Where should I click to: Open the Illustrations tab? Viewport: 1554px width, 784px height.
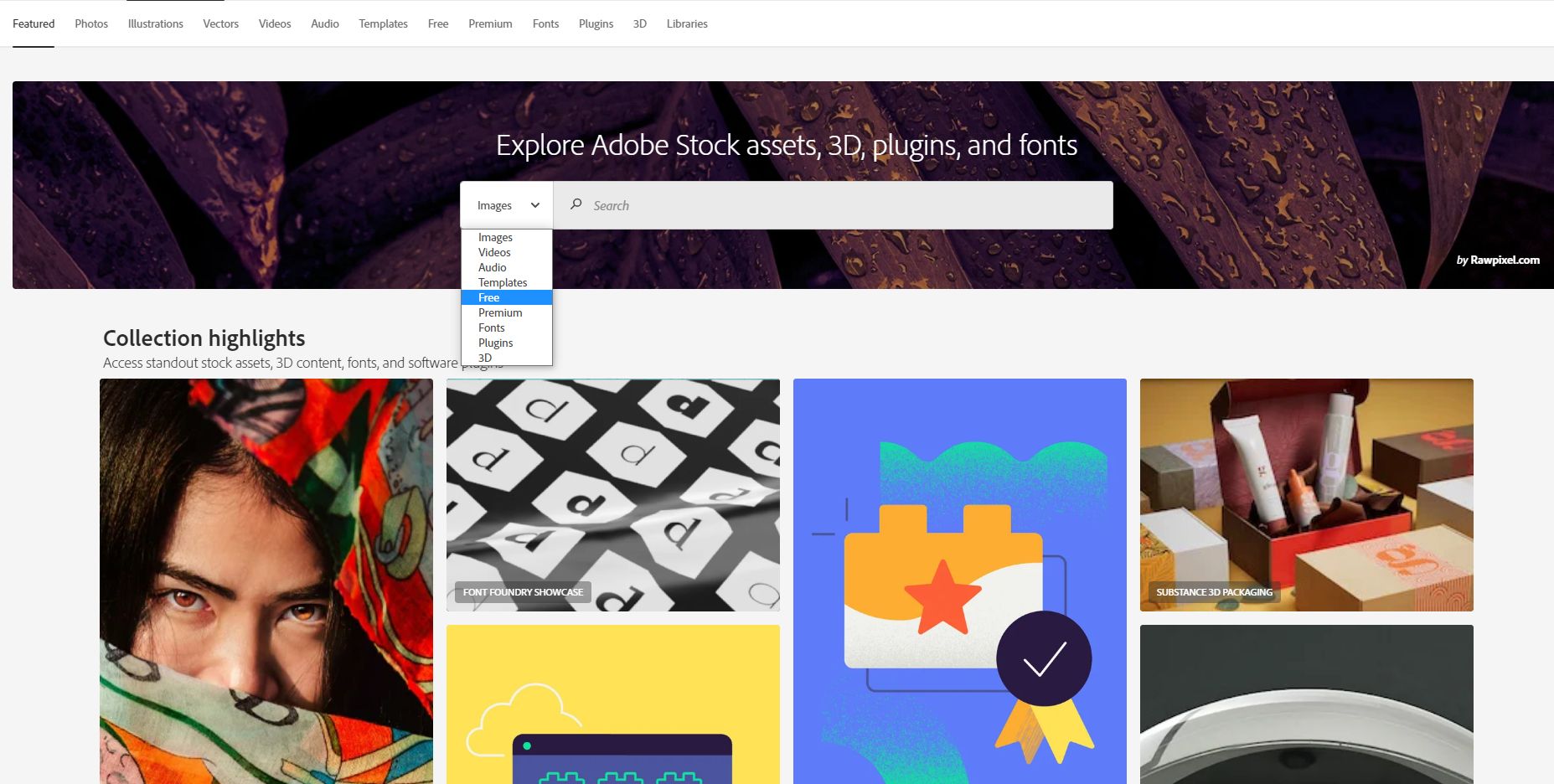(x=156, y=23)
